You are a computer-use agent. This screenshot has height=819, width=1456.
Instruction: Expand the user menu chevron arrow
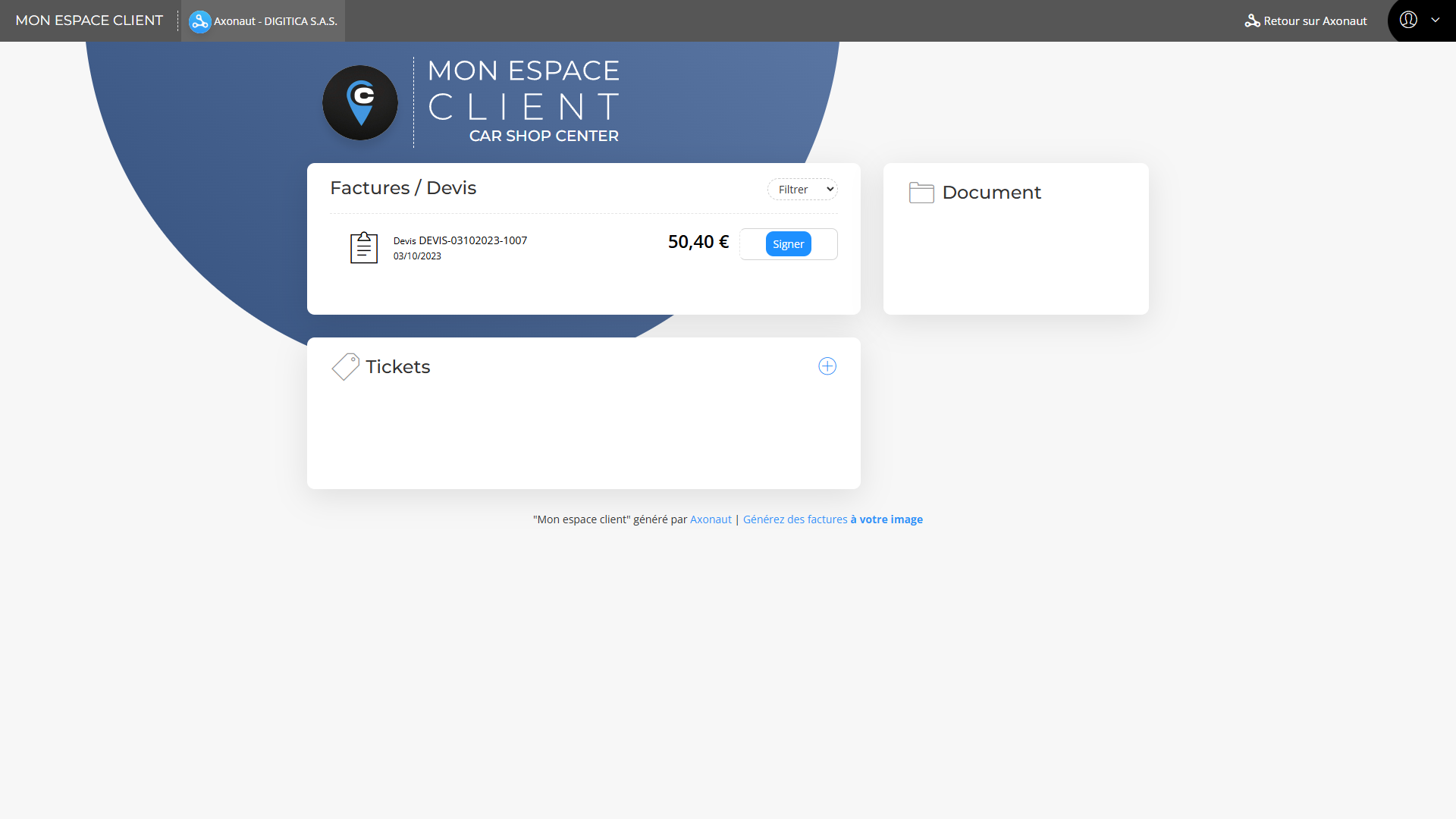(1436, 20)
